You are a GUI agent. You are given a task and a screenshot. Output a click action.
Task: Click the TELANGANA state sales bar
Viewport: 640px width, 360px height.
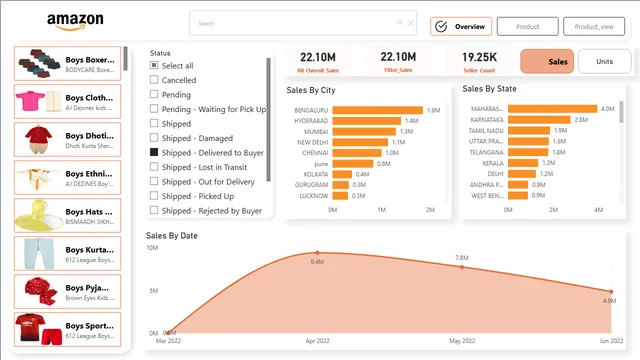point(528,152)
